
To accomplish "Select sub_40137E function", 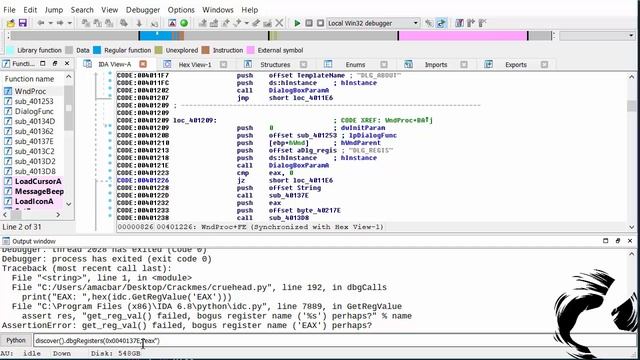I will click(34, 141).
